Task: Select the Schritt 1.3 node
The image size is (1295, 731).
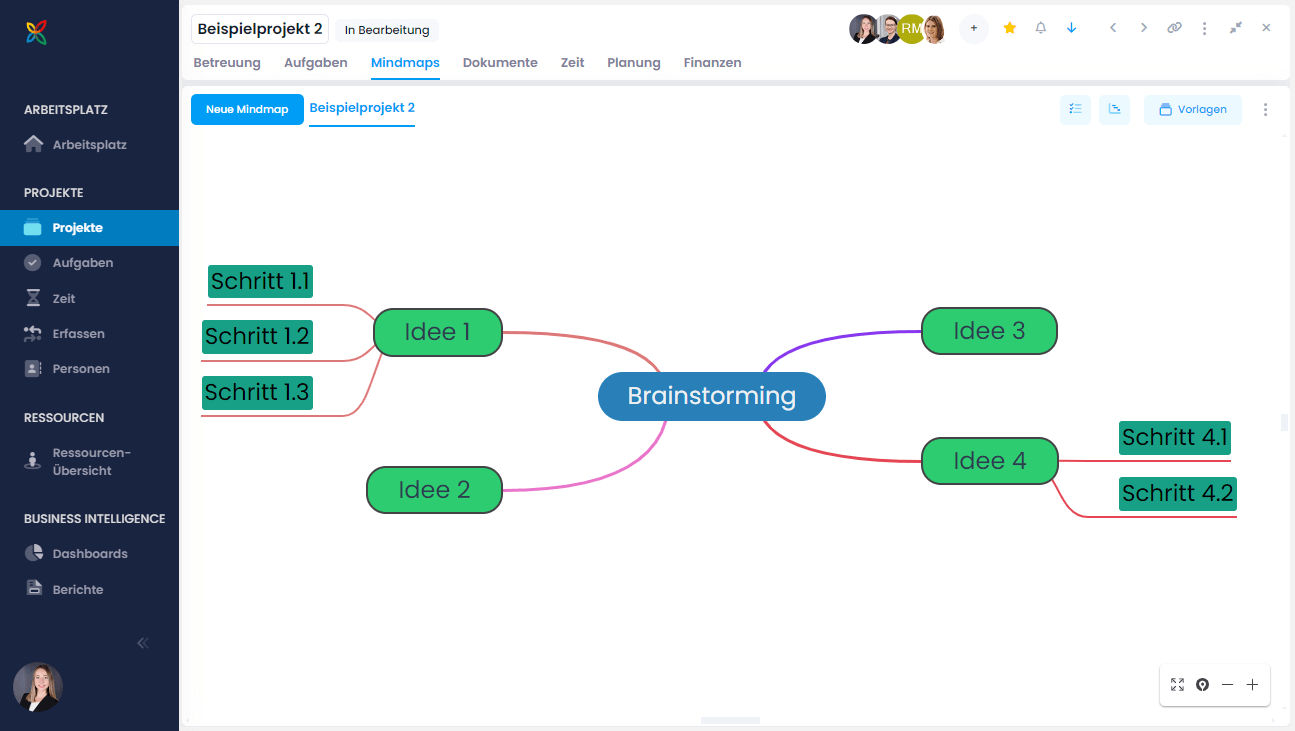Action: pyautogui.click(x=257, y=393)
